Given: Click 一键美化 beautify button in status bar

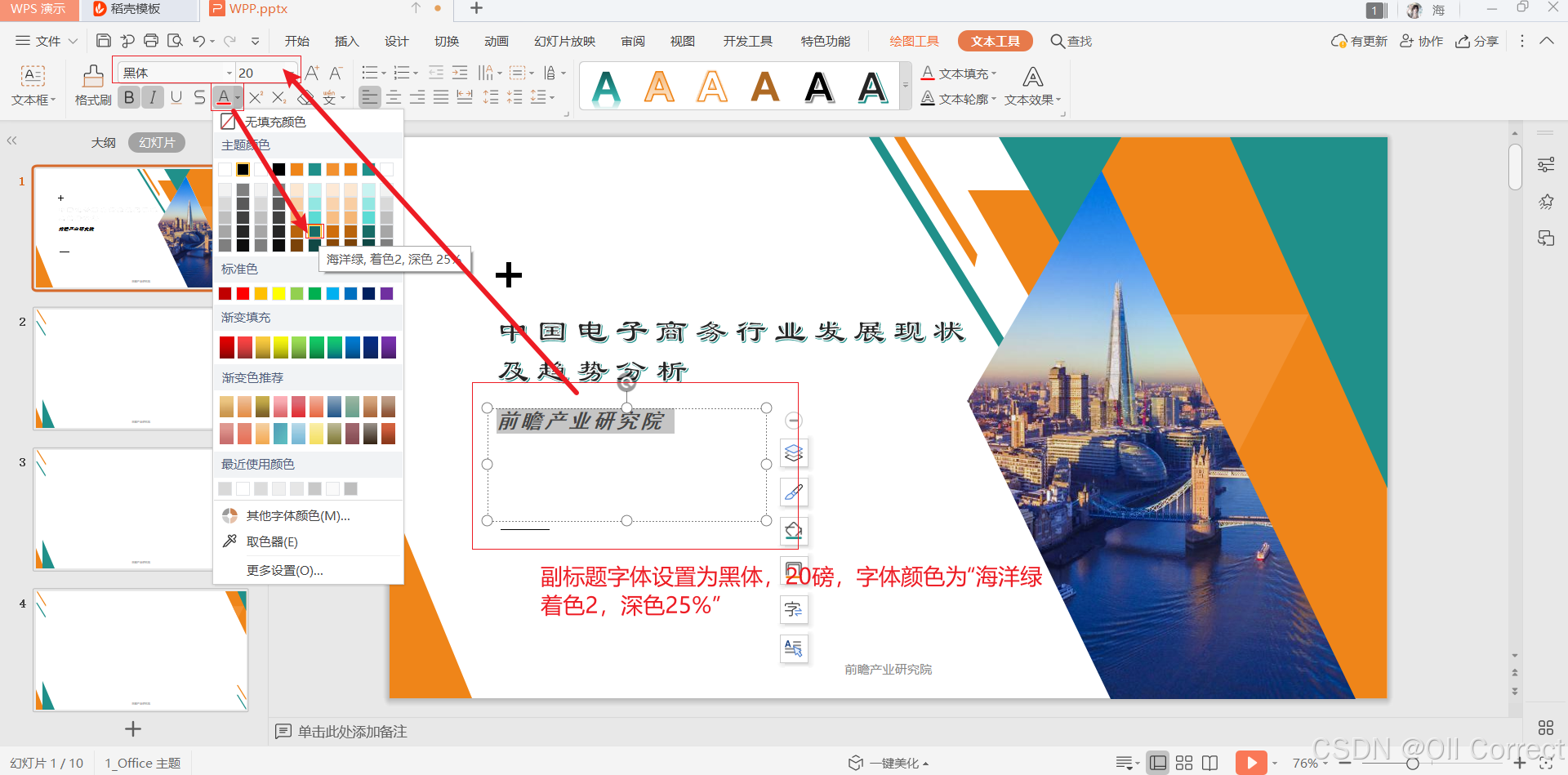Looking at the screenshot, I should pos(889,763).
